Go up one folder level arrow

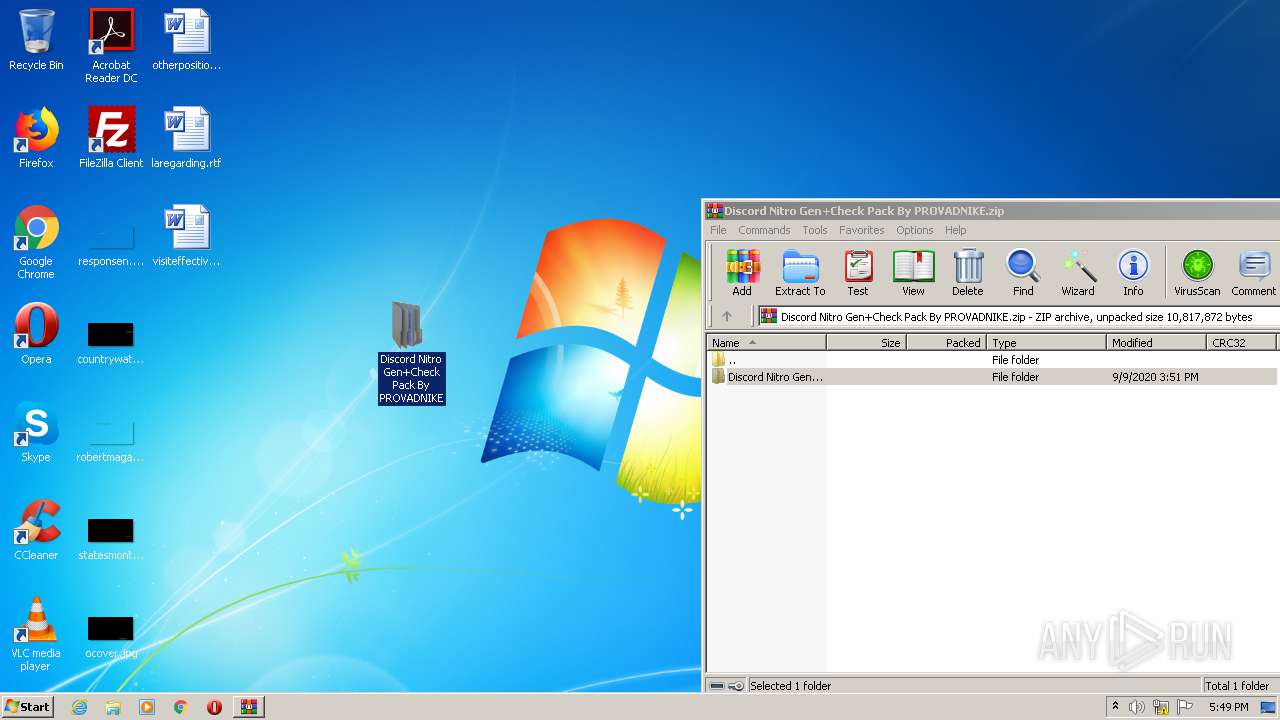coord(727,316)
